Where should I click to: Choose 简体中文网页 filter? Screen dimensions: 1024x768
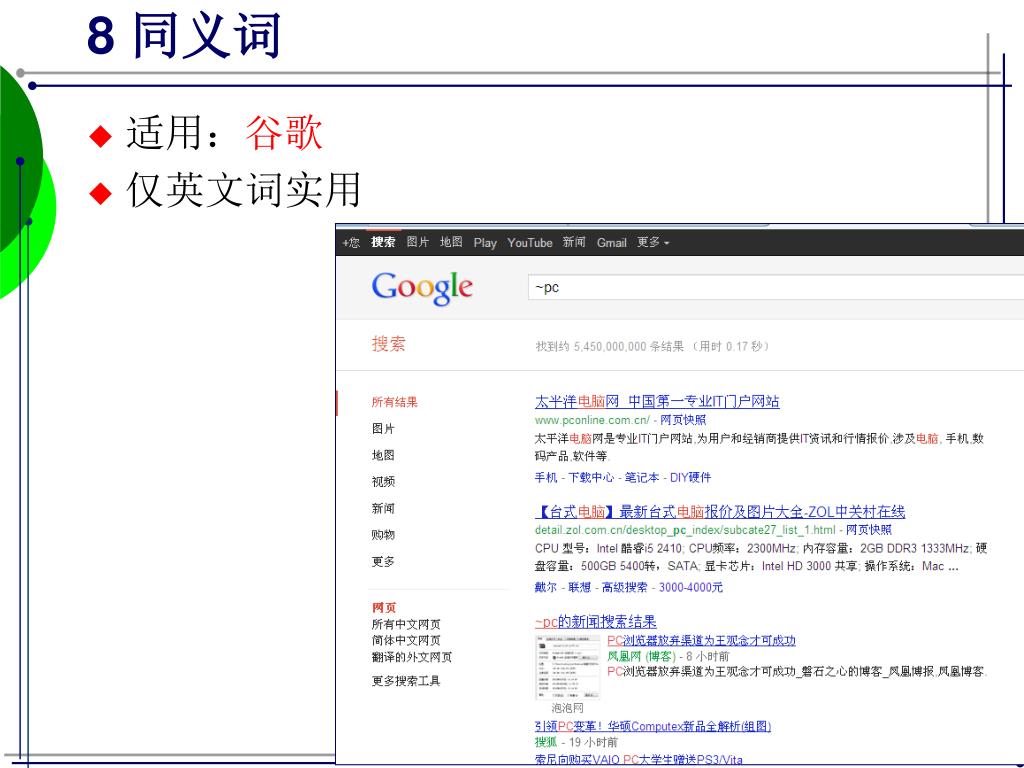point(406,641)
